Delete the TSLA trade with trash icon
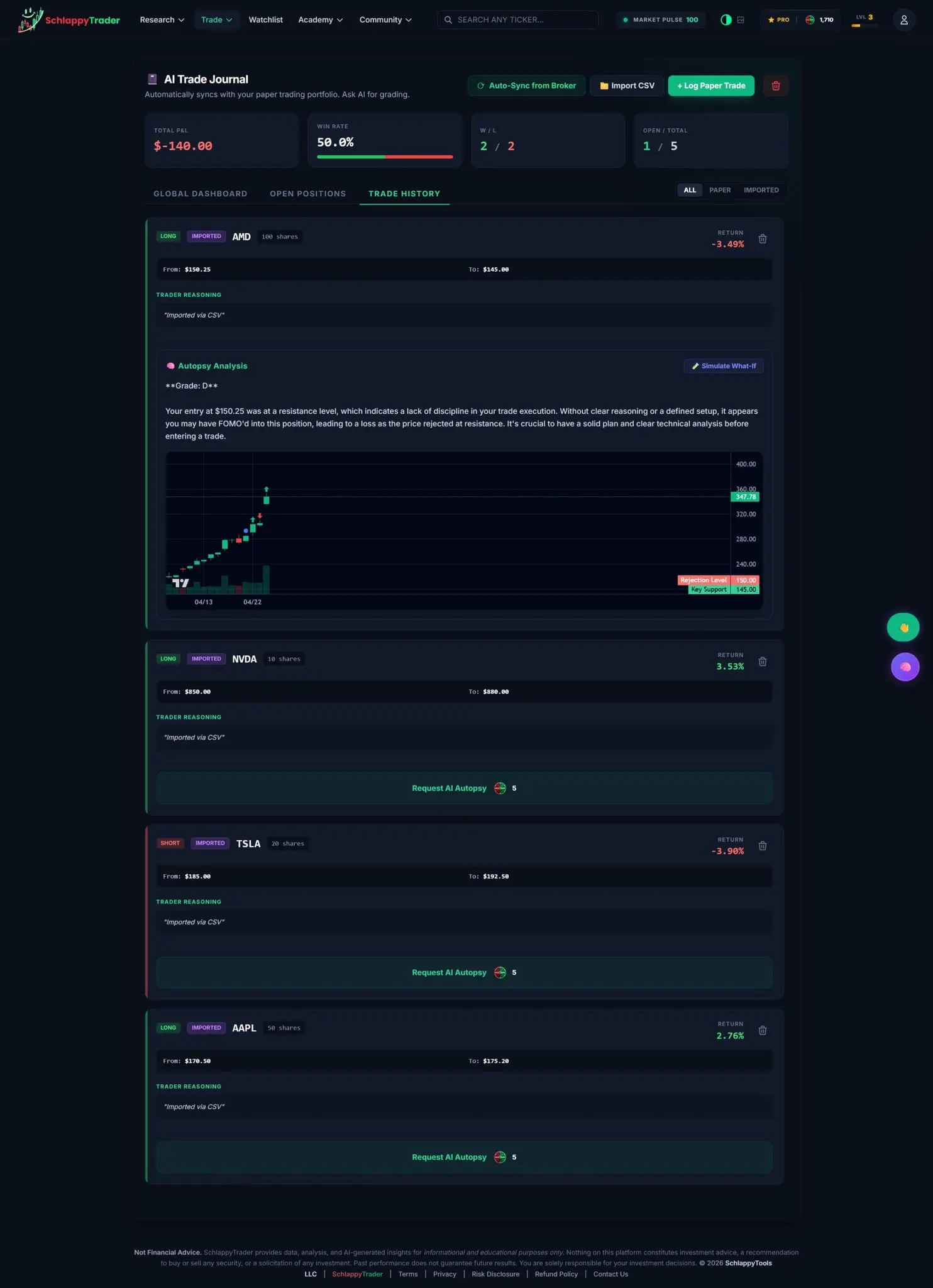The width and height of the screenshot is (933, 1288). [763, 846]
